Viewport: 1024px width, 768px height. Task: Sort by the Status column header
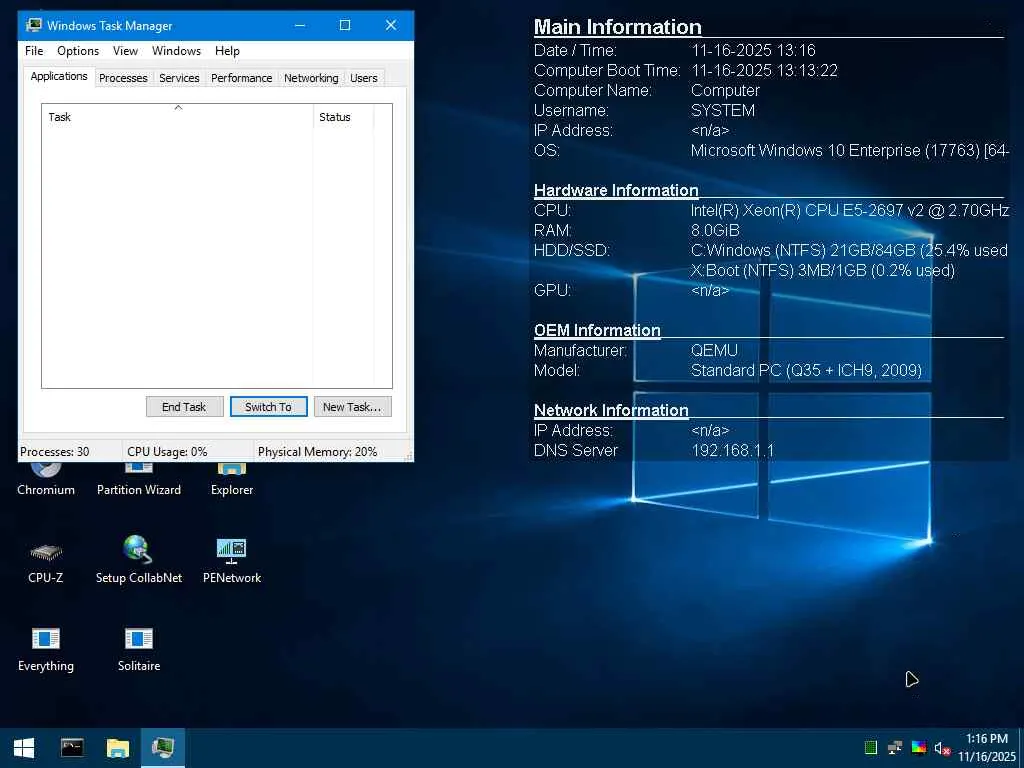point(344,117)
